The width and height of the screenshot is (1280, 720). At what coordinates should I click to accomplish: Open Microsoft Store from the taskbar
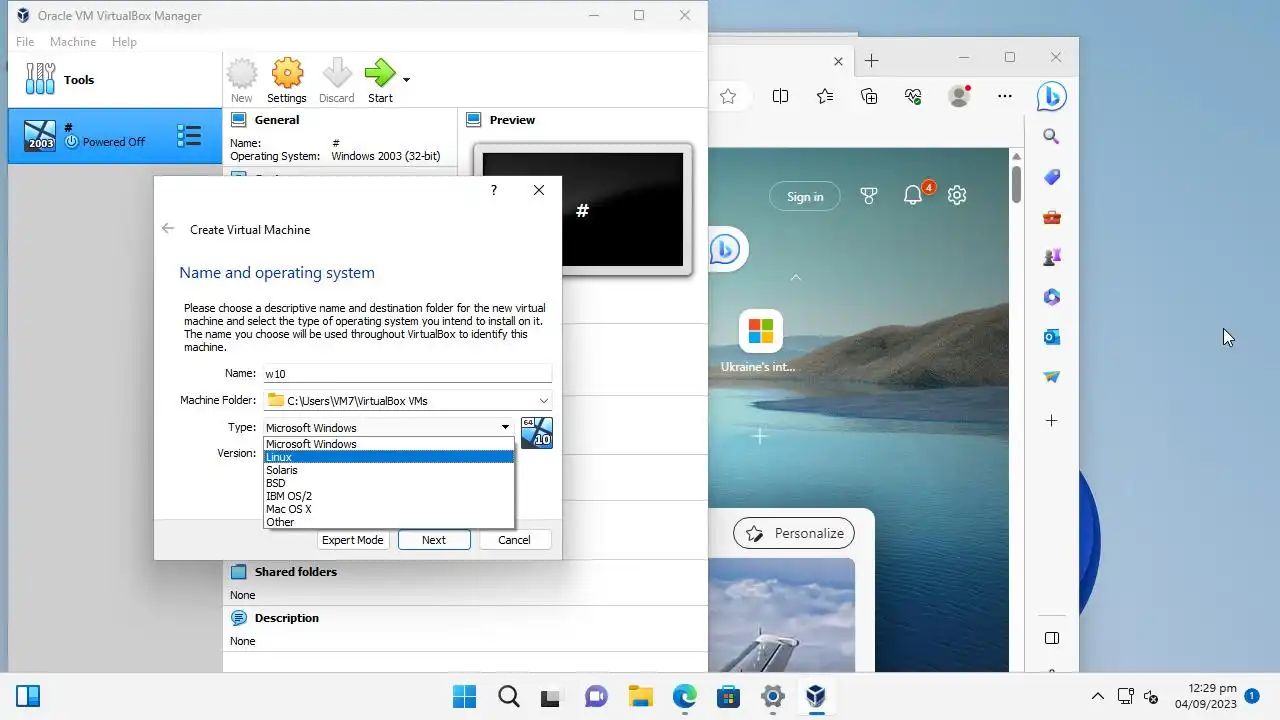pos(728,696)
